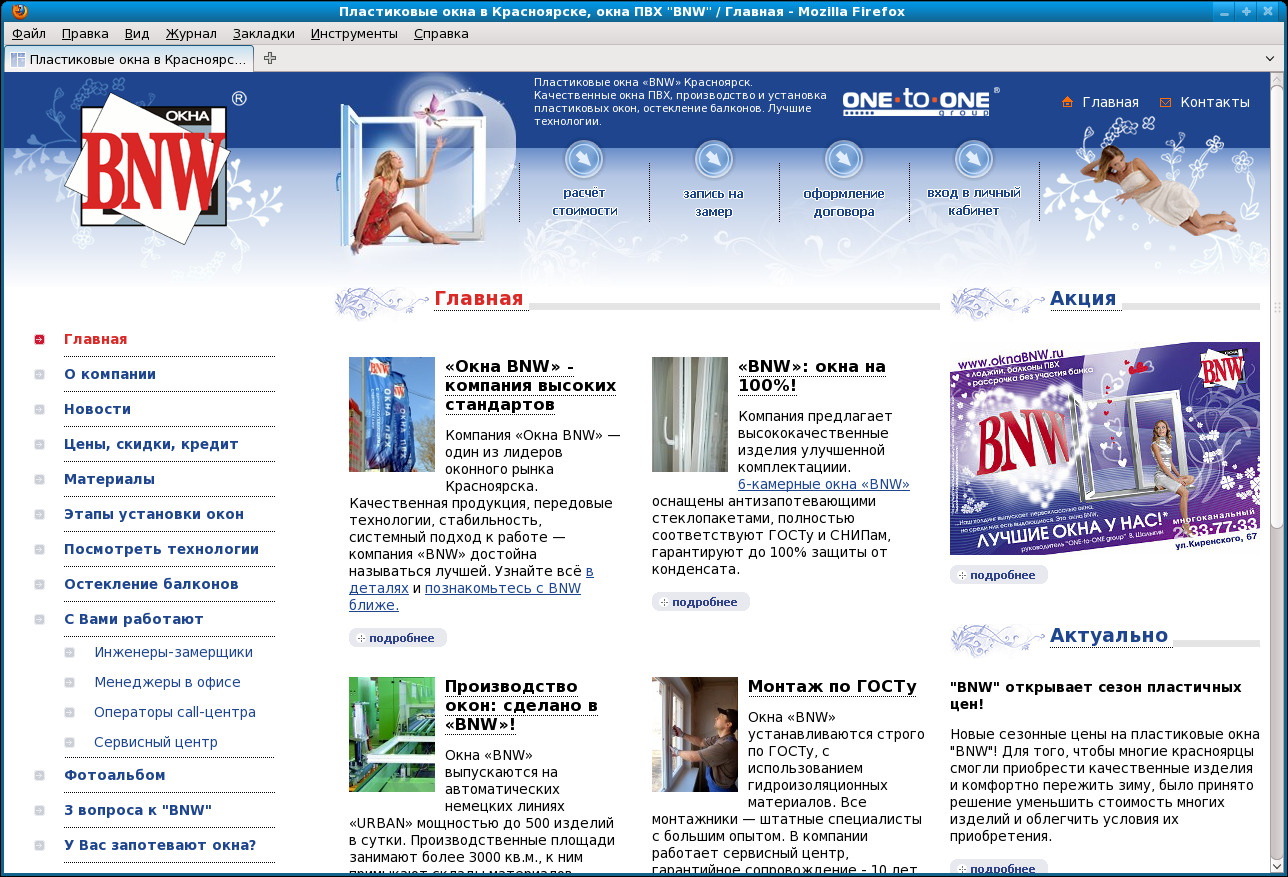
Task: Click bullet beside 'О компании' sidebar item
Action: point(39,374)
